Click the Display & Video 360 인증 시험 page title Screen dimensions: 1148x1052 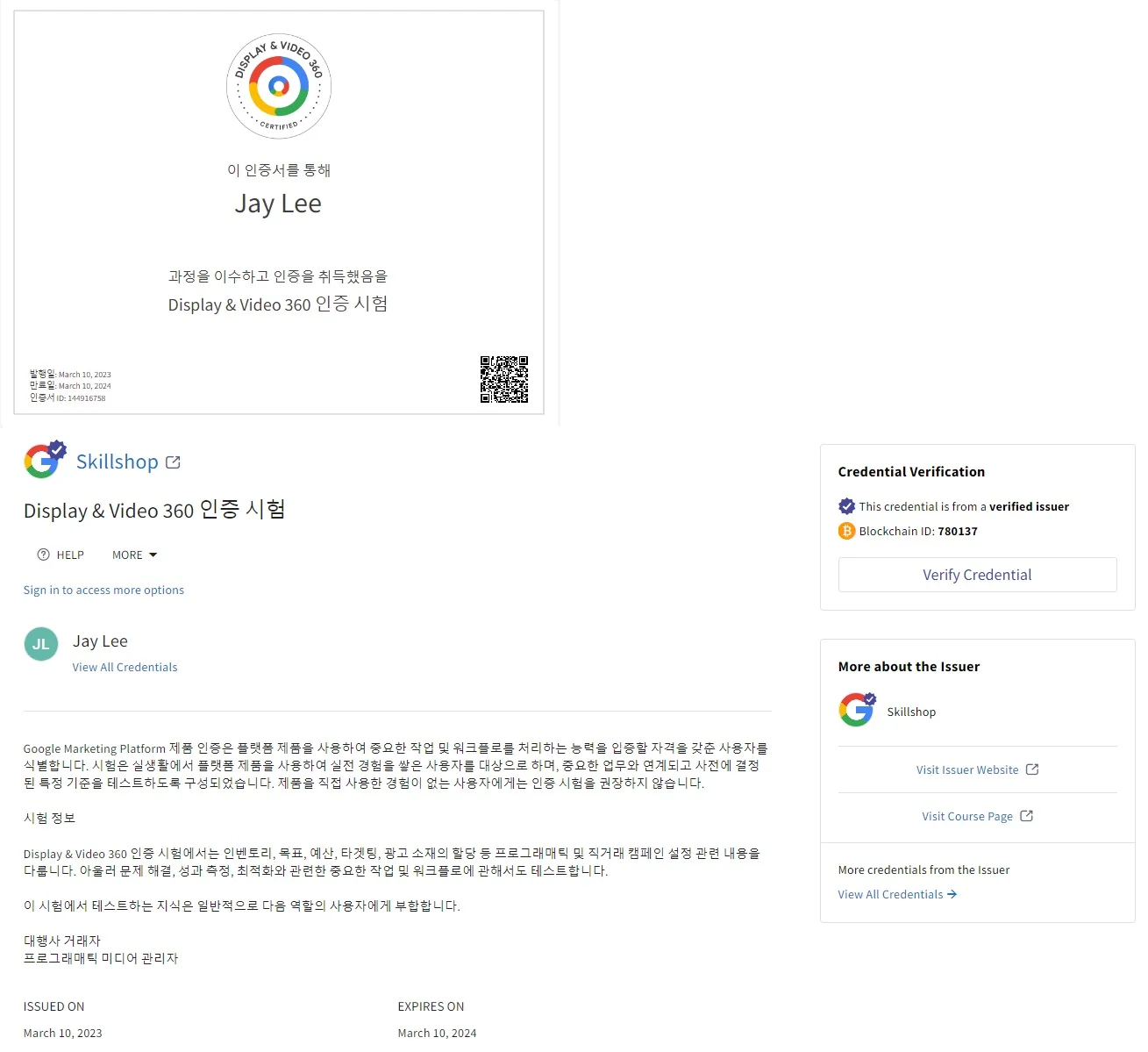pos(154,510)
